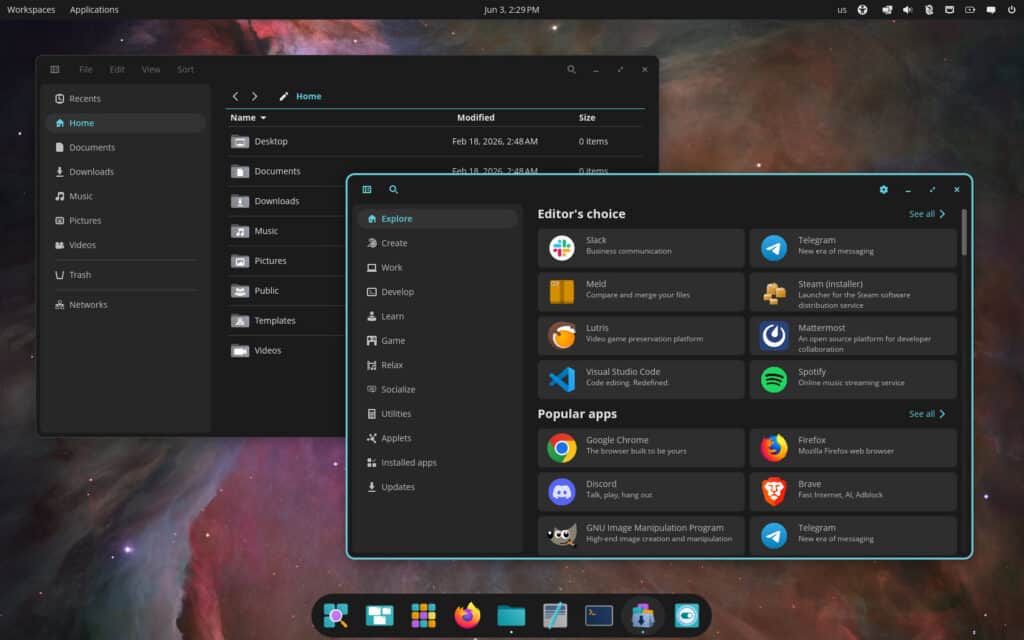1024x640 pixels.
Task: Open app library grid in dock
Action: (x=423, y=615)
